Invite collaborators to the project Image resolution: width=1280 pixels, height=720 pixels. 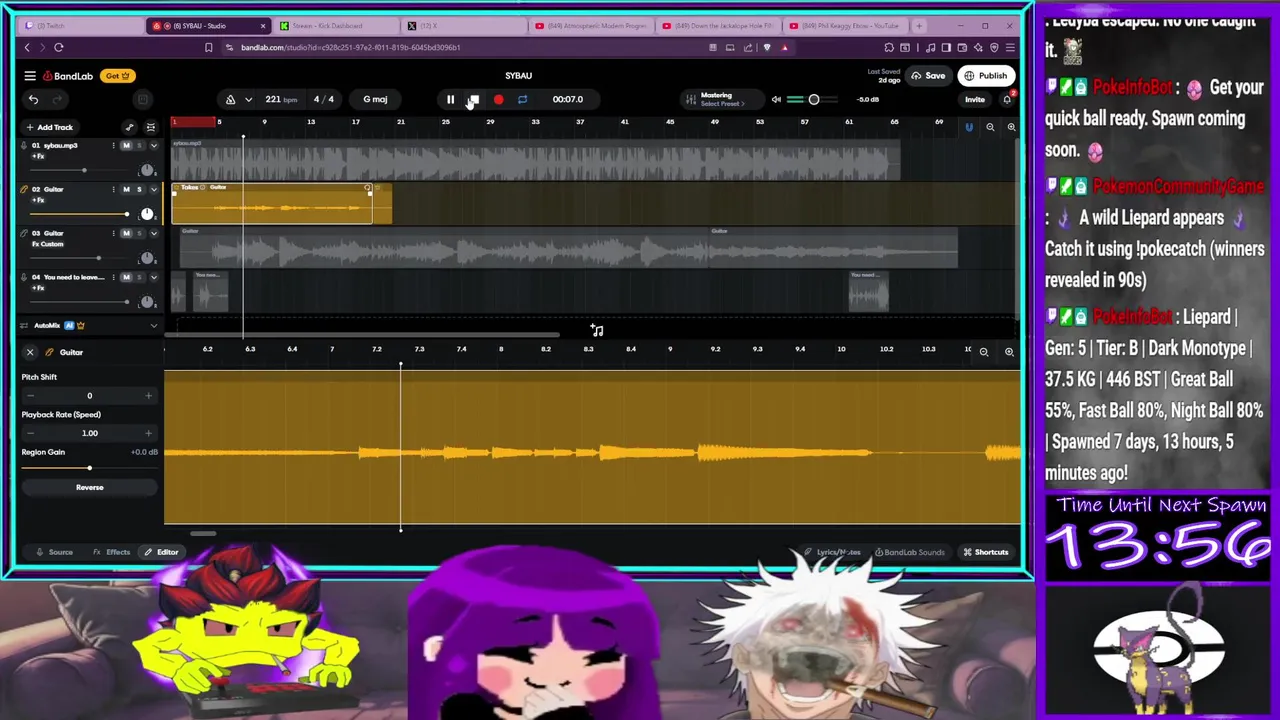[x=974, y=99]
